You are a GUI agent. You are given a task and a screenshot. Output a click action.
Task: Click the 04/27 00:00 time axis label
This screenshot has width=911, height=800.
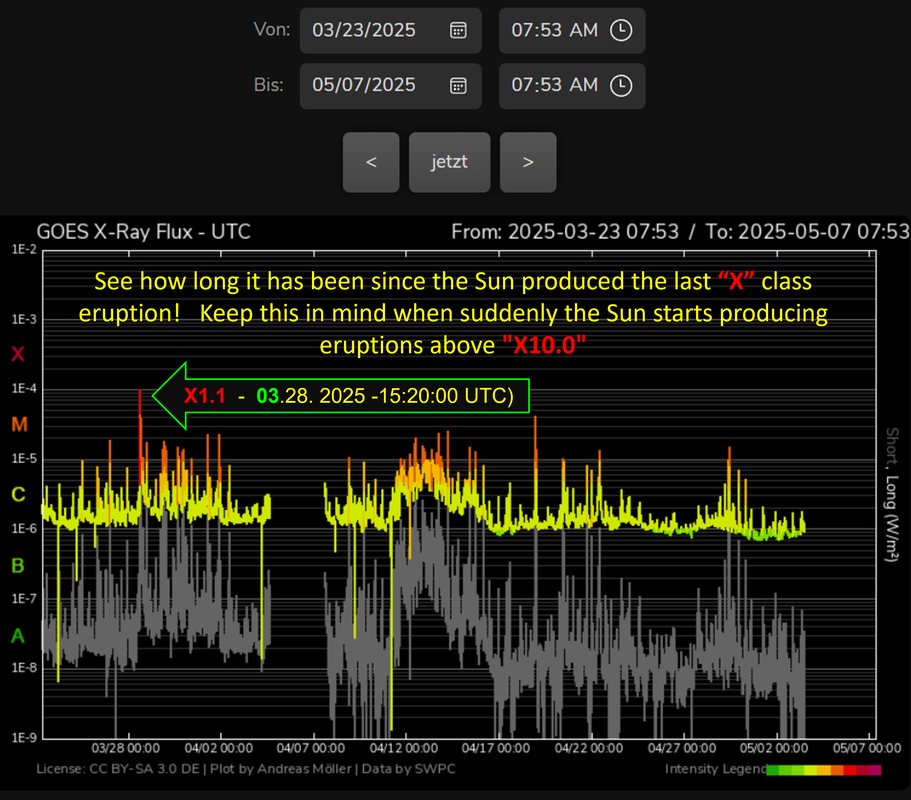[682, 748]
